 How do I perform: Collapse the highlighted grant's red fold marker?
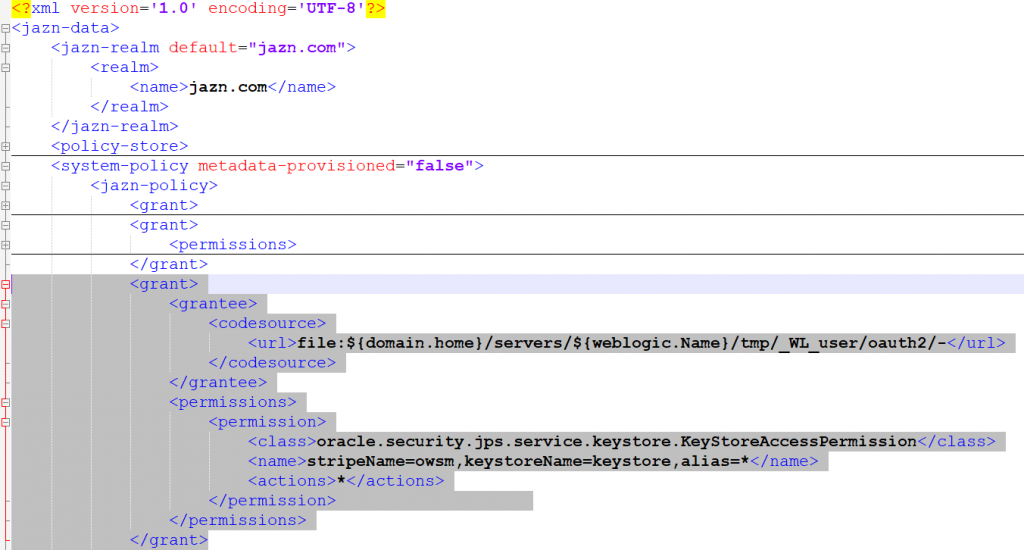coord(5,285)
